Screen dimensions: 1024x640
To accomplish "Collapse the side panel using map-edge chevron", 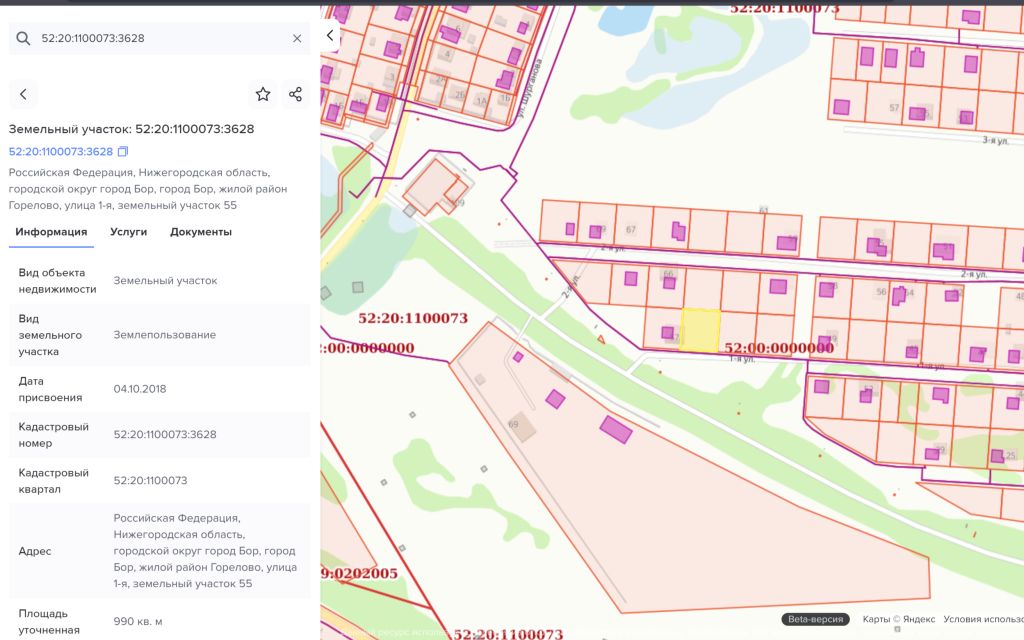I will tap(331, 35).
